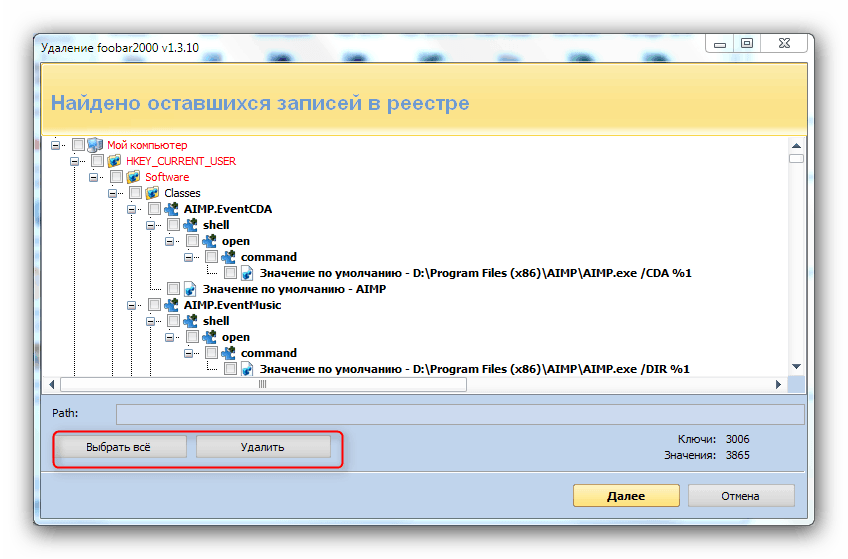Select the value icon for AIMP.exe /CDA %1 entry
This screenshot has height=559, width=848.
tap(247, 273)
